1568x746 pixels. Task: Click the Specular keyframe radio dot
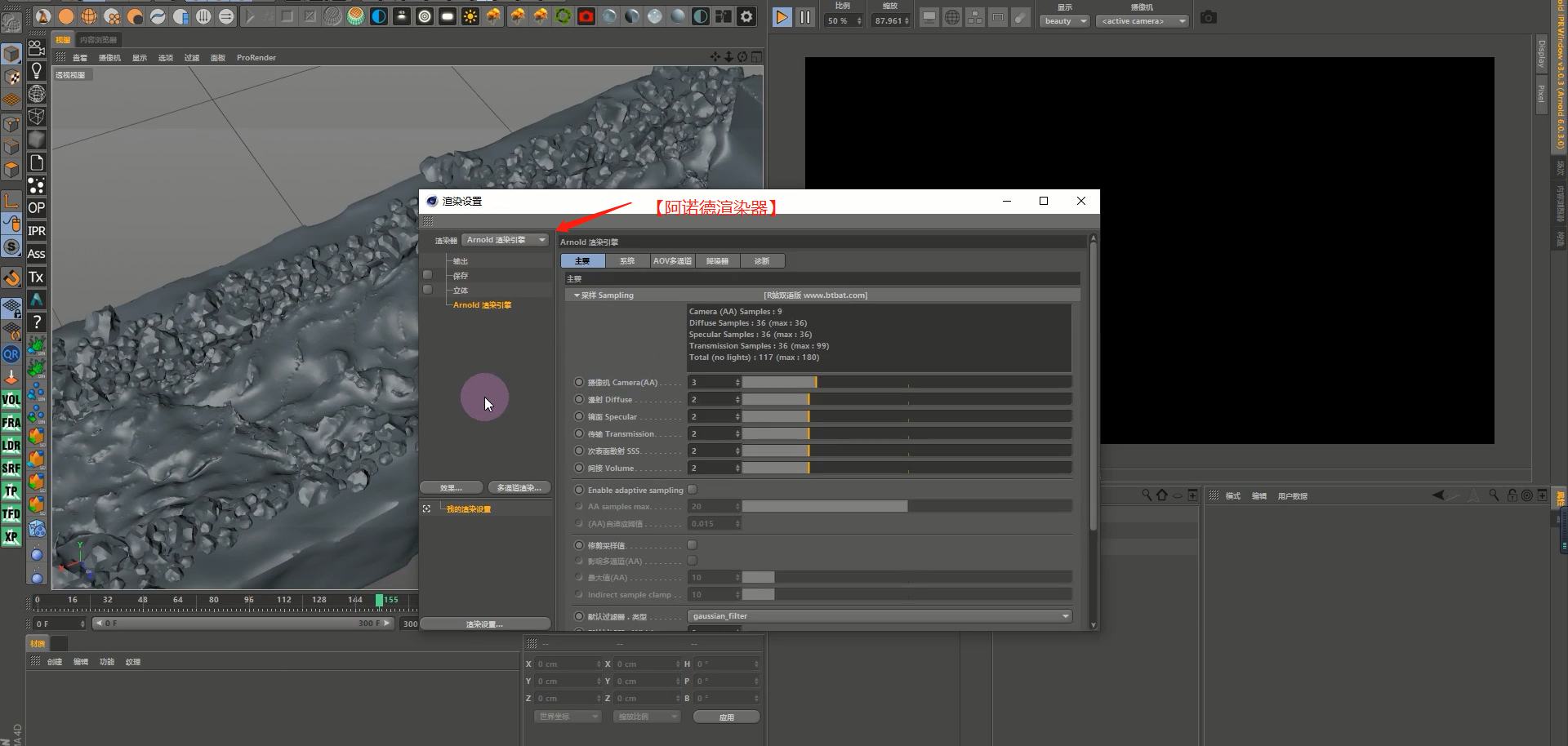click(579, 416)
